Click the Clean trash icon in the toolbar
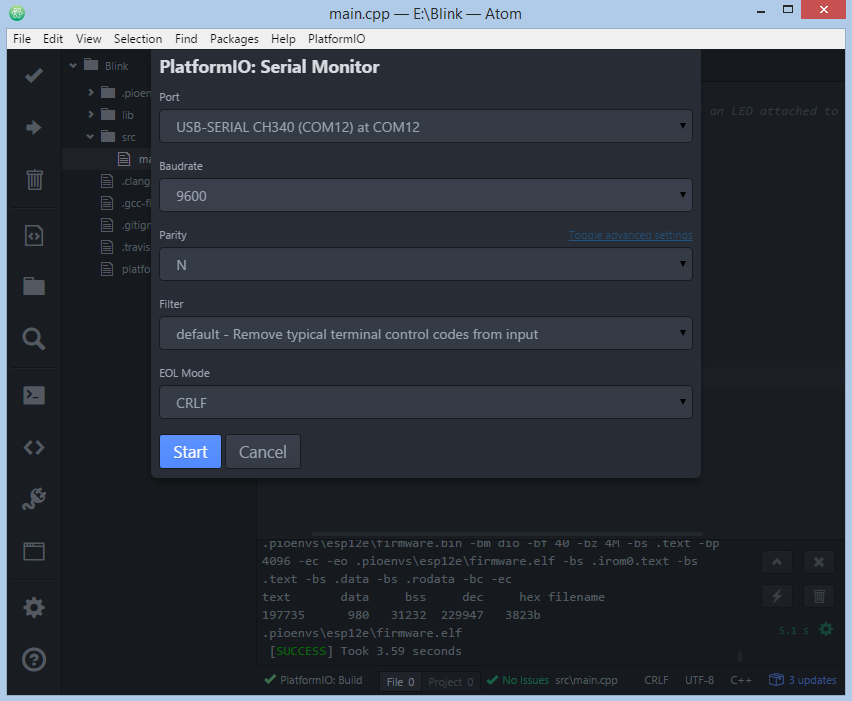The image size is (852, 701). point(34,179)
